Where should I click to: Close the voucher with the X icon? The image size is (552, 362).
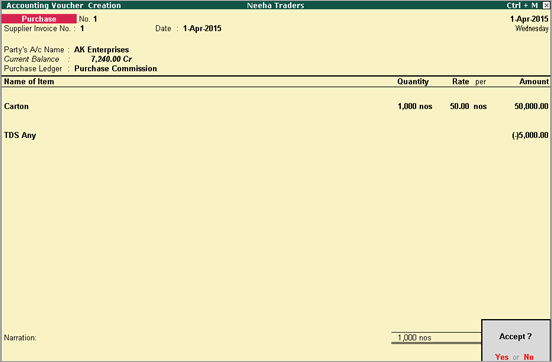pos(546,5)
